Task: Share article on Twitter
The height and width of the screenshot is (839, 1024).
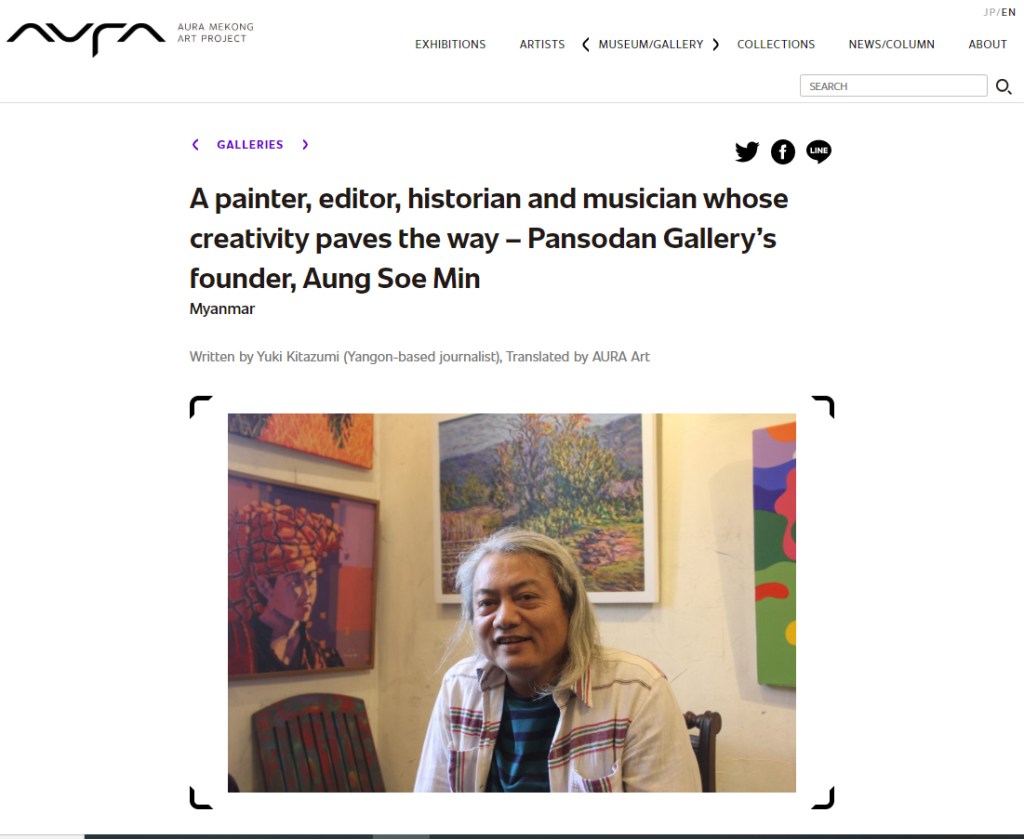Action: coord(747,152)
